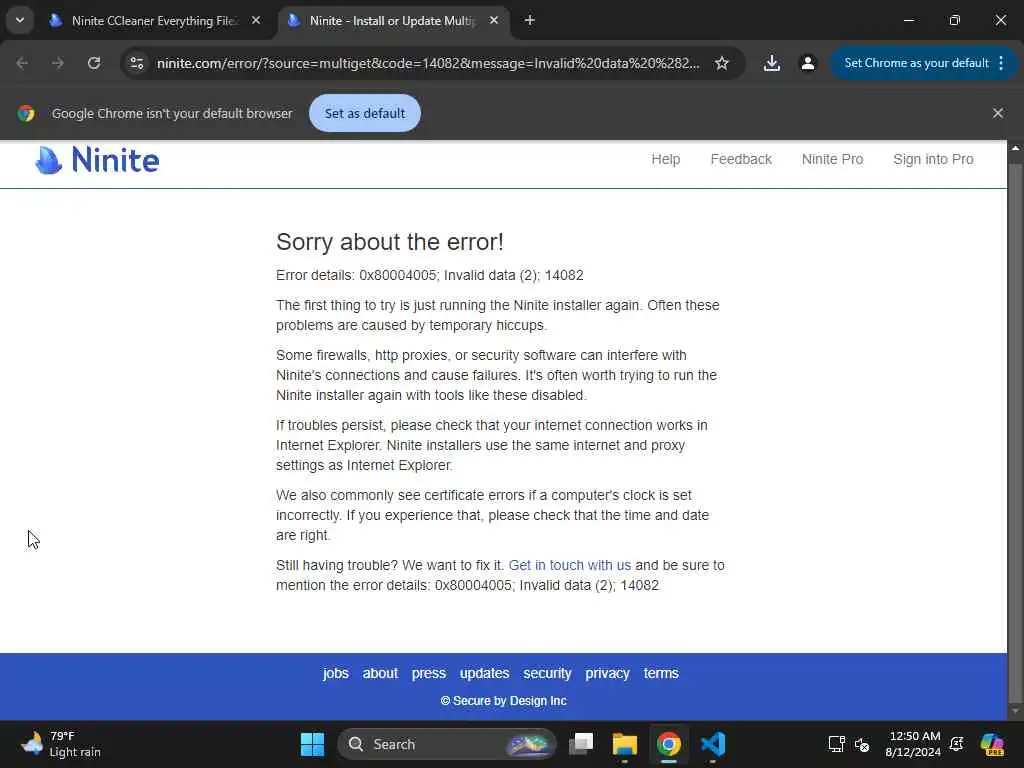Viewport: 1024px width, 768px height.
Task: Dismiss the default browser infobar
Action: (997, 113)
